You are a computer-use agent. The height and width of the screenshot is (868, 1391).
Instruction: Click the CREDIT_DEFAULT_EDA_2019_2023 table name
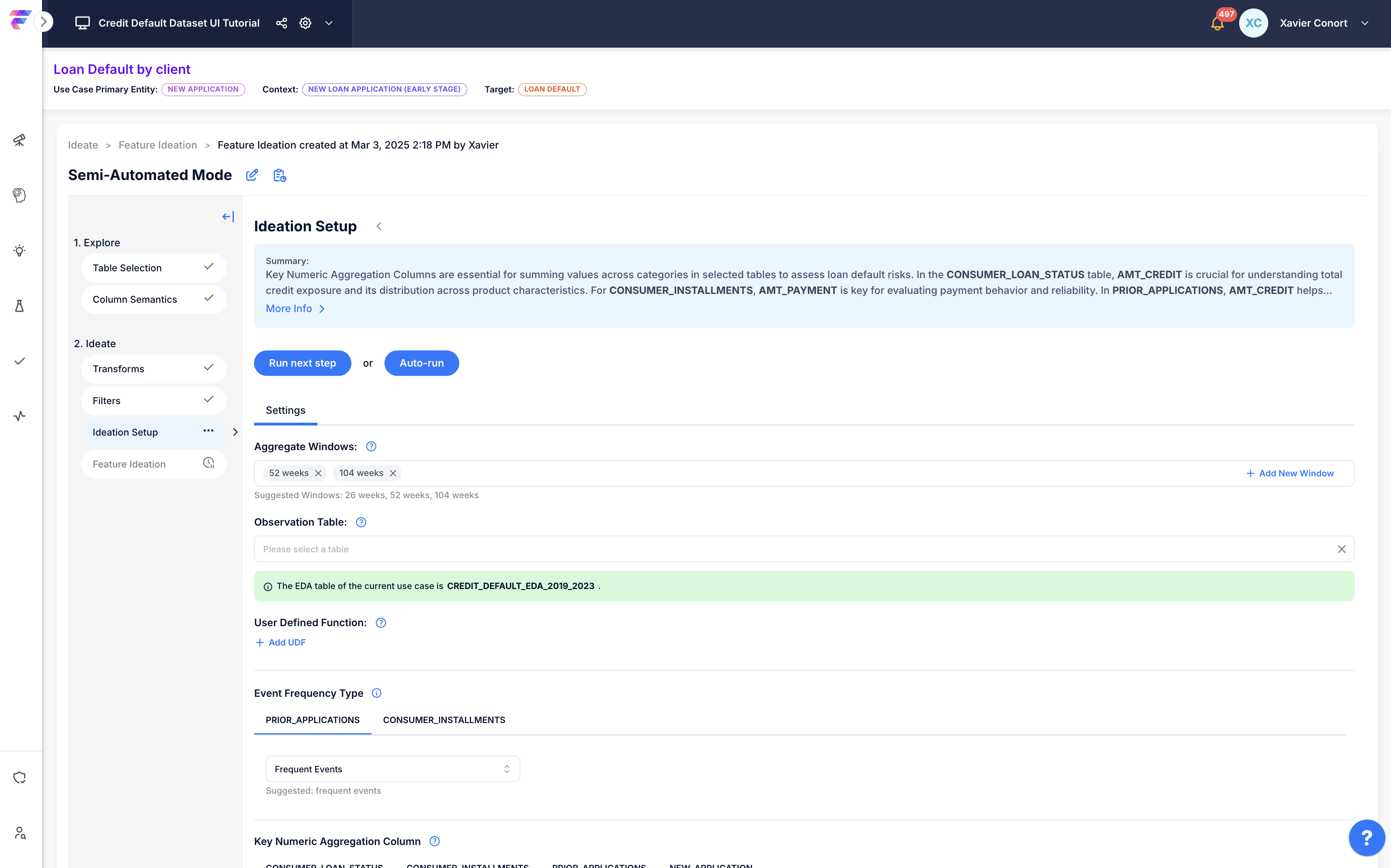click(x=520, y=585)
